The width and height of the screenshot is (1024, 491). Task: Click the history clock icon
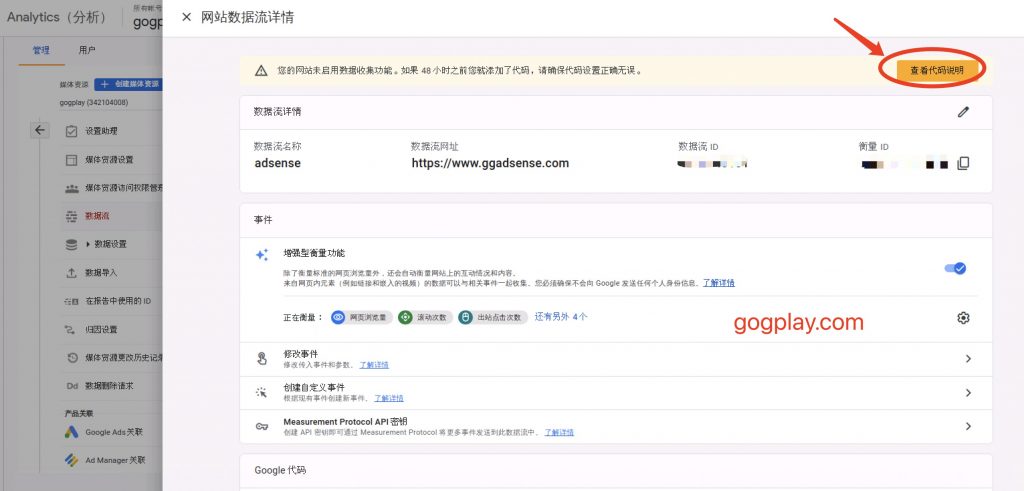[72, 358]
